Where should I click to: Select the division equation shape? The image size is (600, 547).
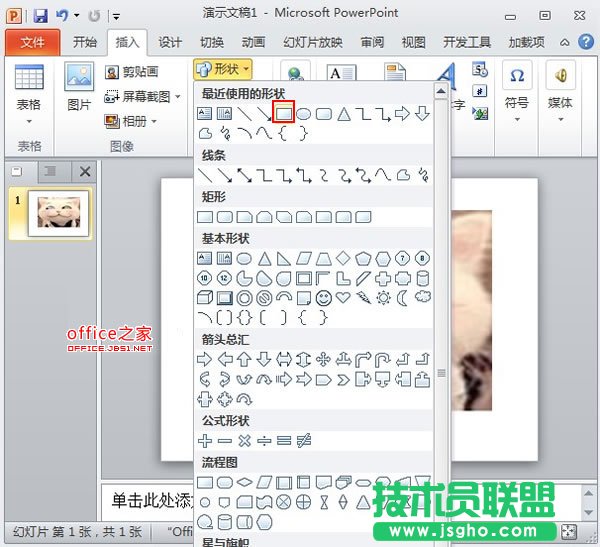264,441
